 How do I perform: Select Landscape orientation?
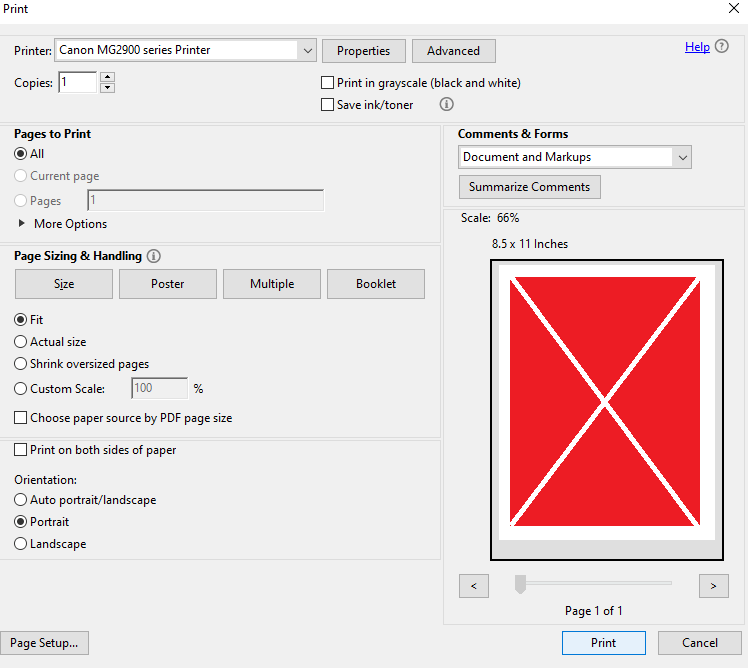pos(21,543)
